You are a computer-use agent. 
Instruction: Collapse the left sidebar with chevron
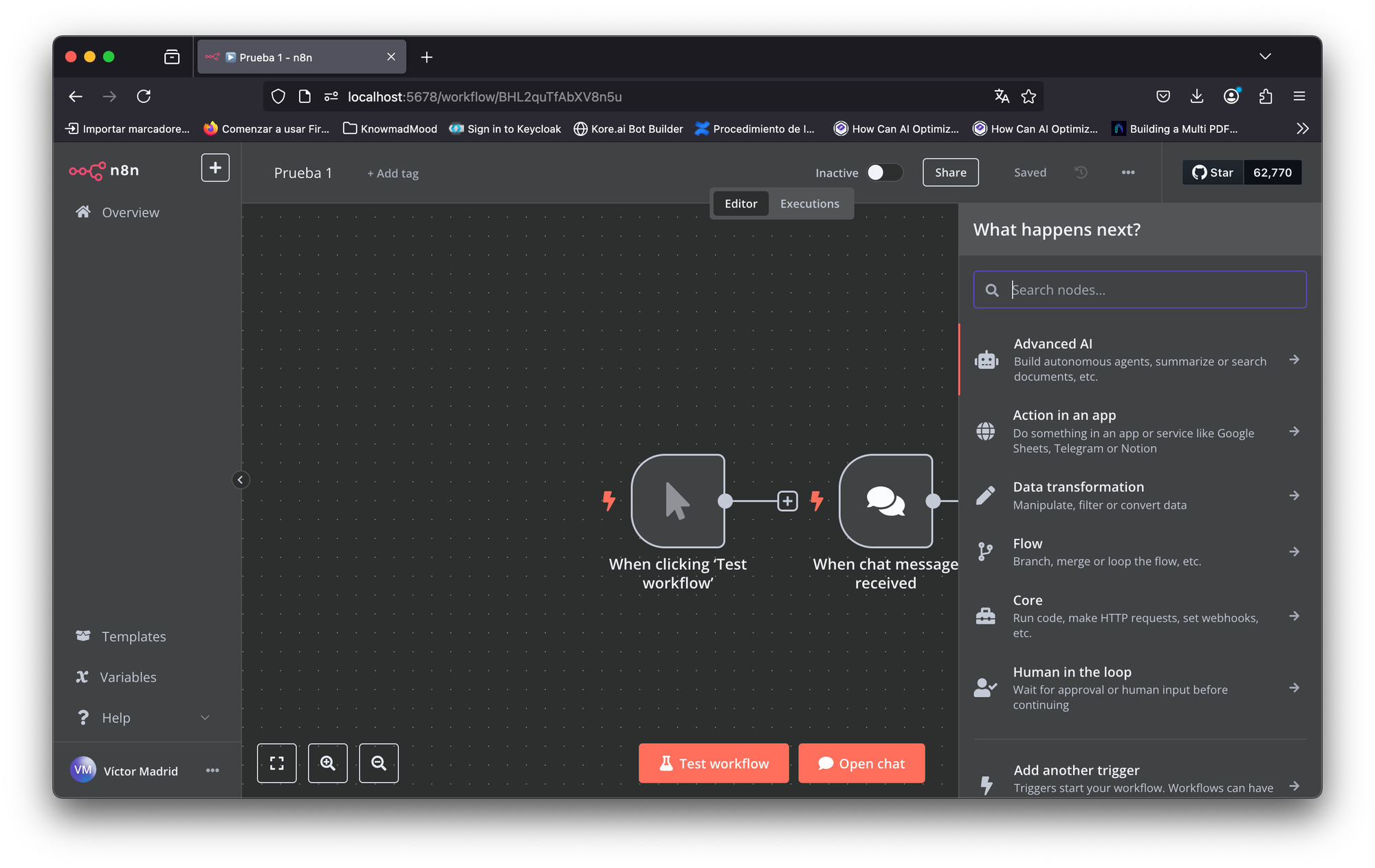[240, 480]
